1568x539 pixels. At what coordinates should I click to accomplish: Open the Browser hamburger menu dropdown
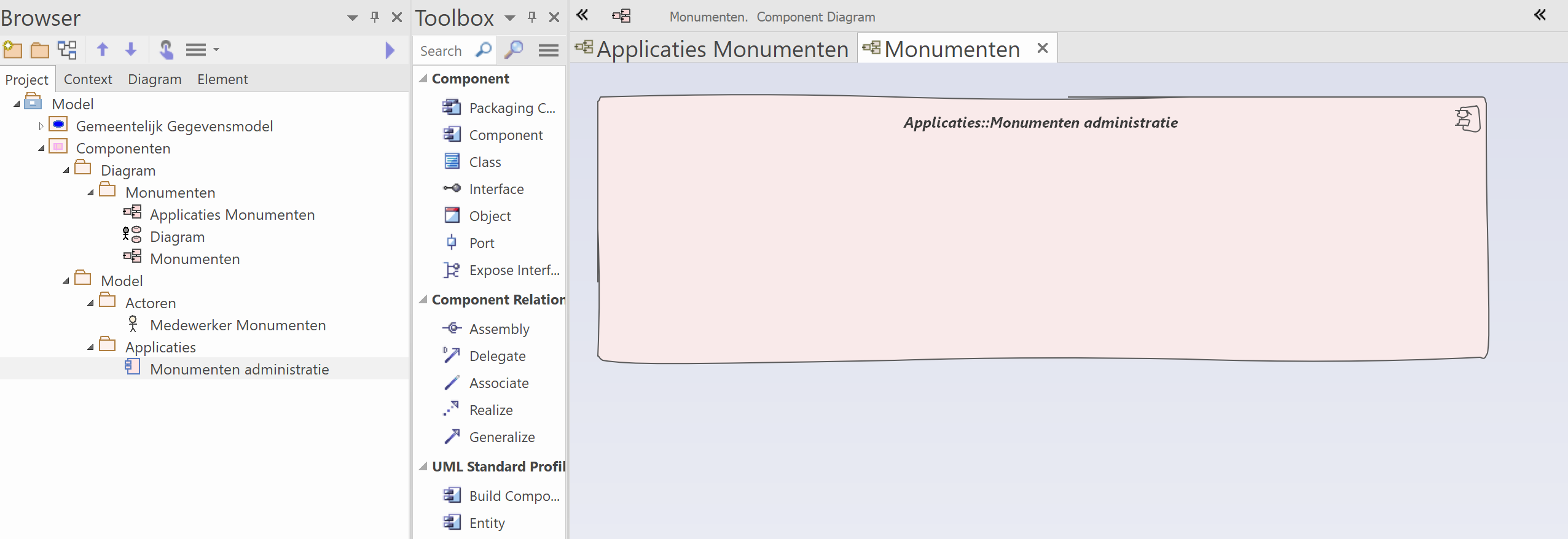click(202, 50)
